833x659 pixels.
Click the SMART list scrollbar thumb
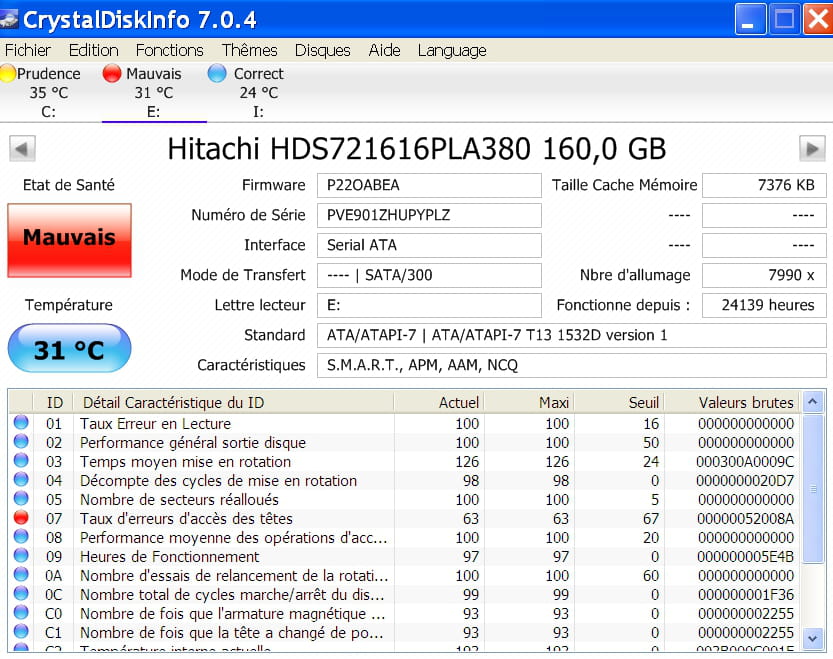coord(813,488)
